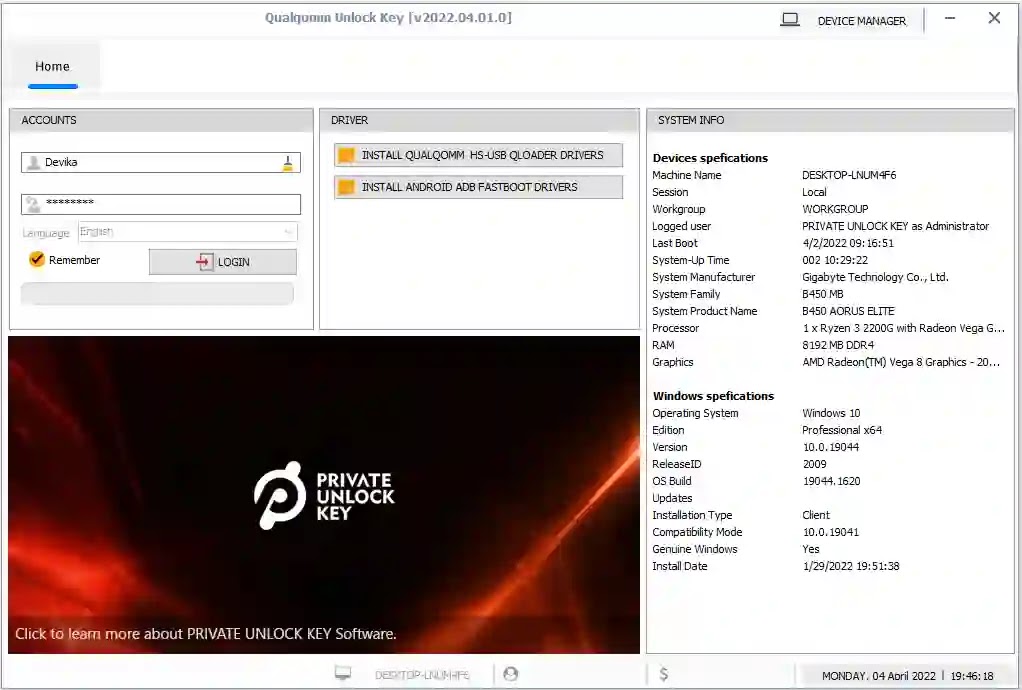Select OS Build value 19044.1620

(831, 481)
